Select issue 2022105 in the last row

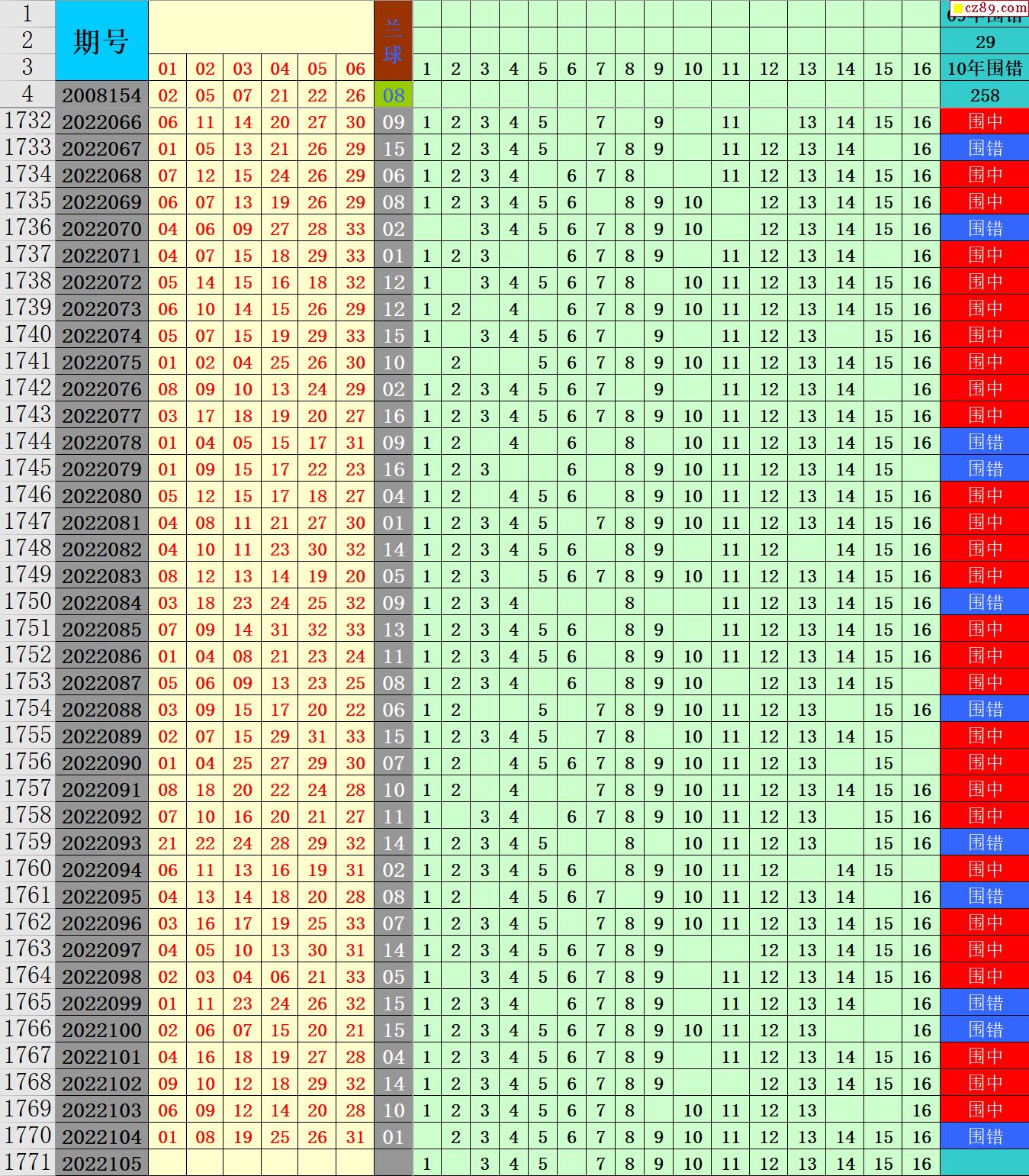click(101, 1163)
